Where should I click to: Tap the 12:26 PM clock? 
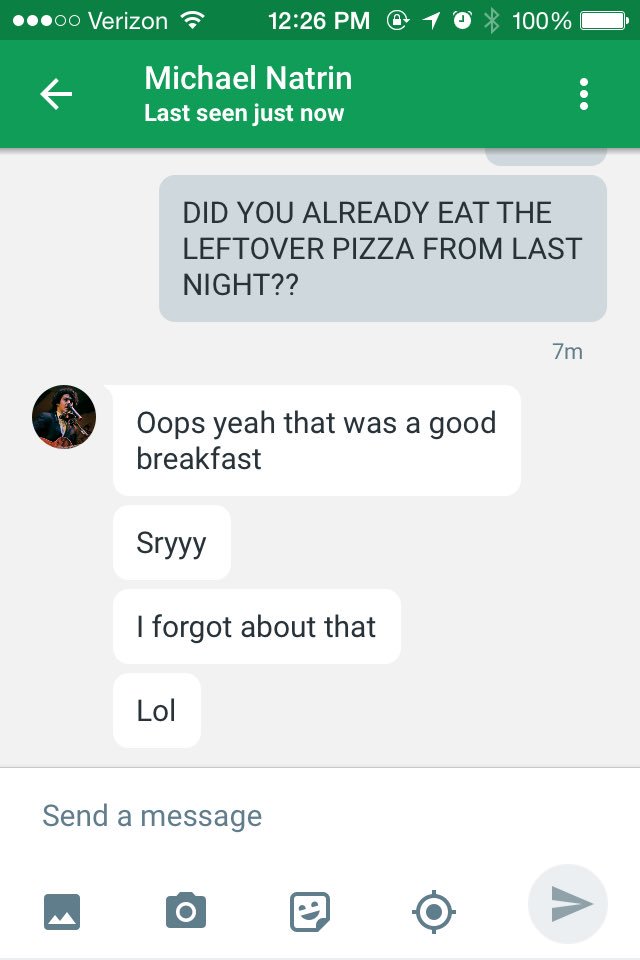click(319, 21)
